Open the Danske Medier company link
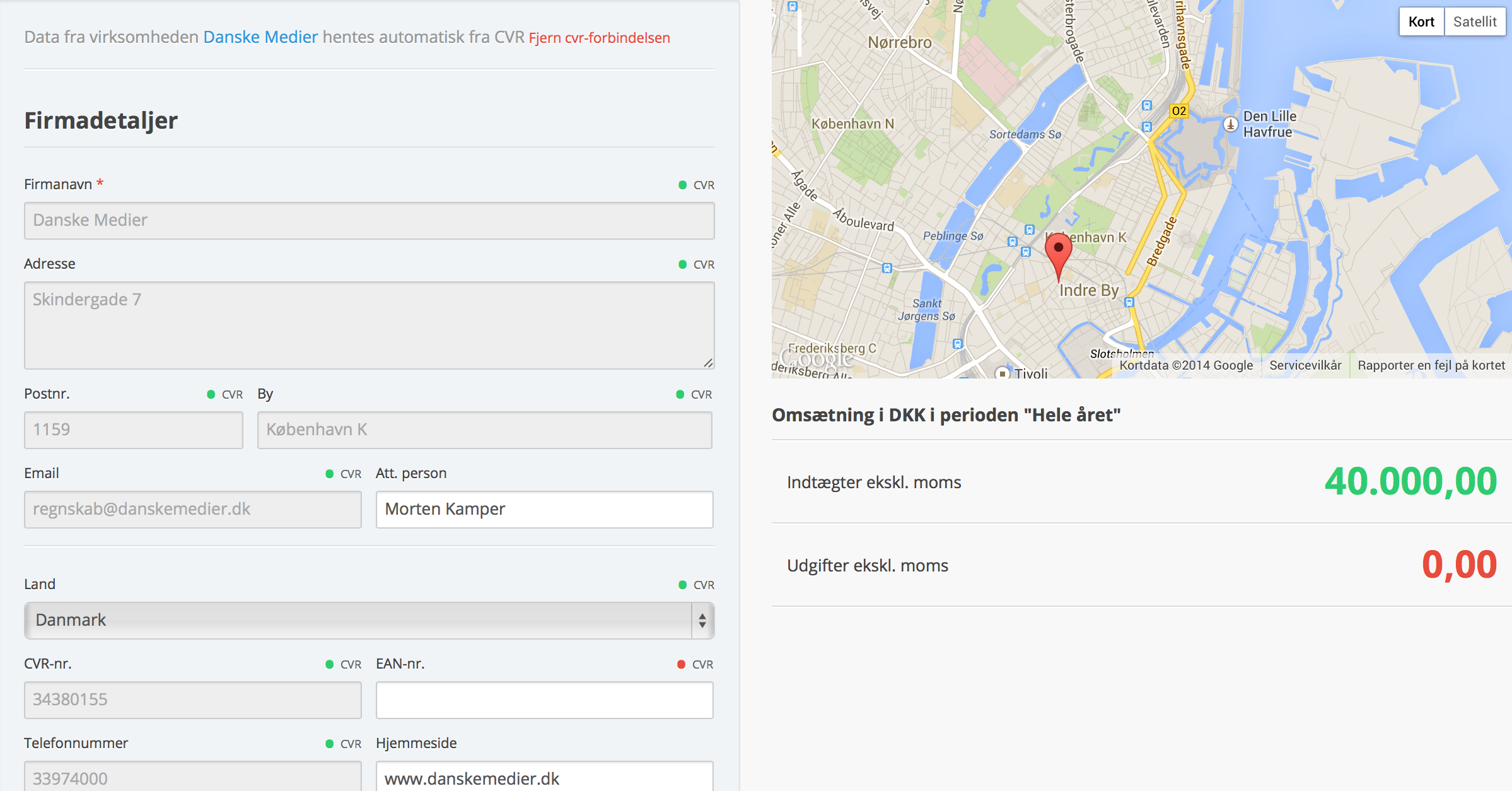Viewport: 1512px width, 791px height. coord(260,37)
